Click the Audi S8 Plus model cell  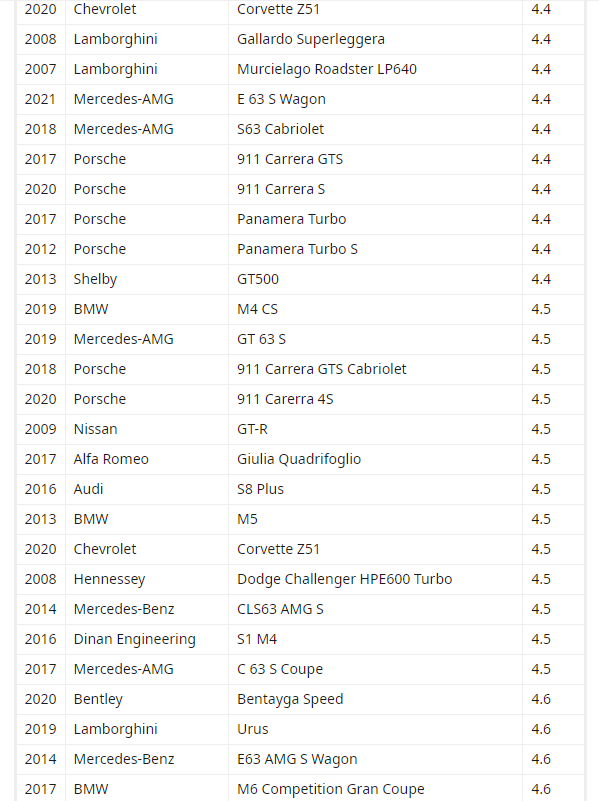pyautogui.click(x=375, y=489)
